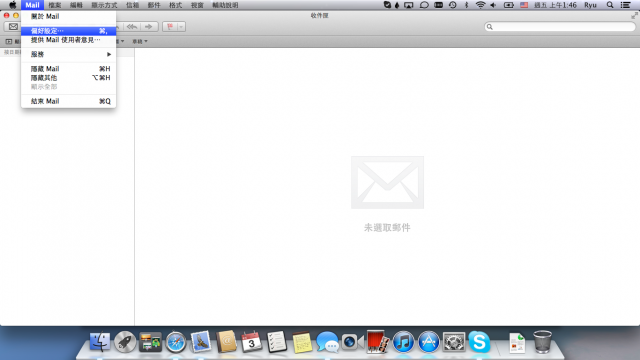Open Reminders checklist in Dock

pyautogui.click(x=277, y=342)
